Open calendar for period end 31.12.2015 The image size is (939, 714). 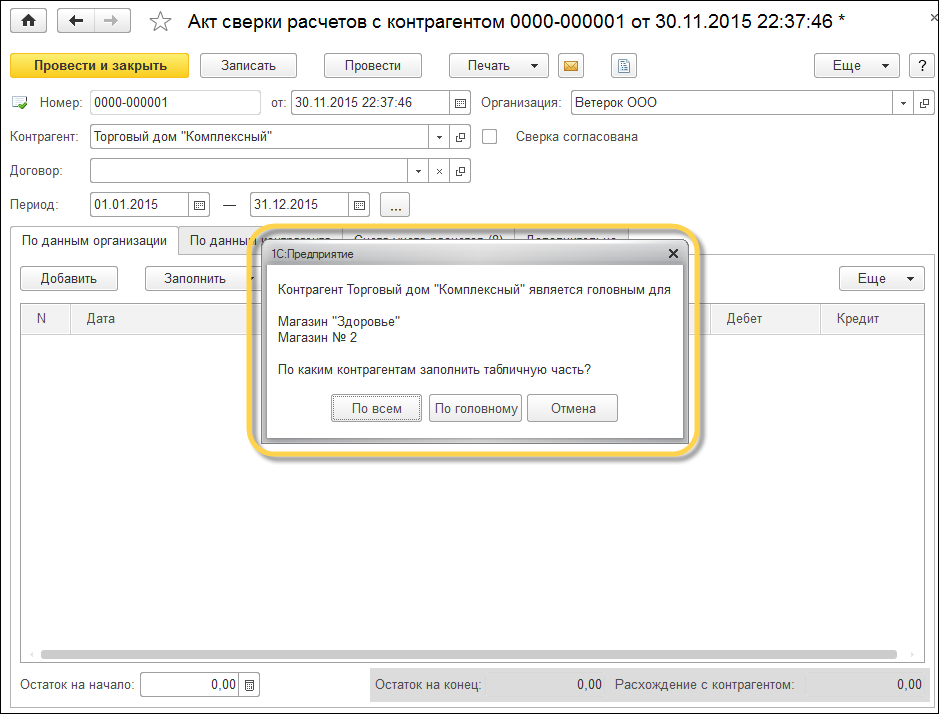click(x=359, y=205)
